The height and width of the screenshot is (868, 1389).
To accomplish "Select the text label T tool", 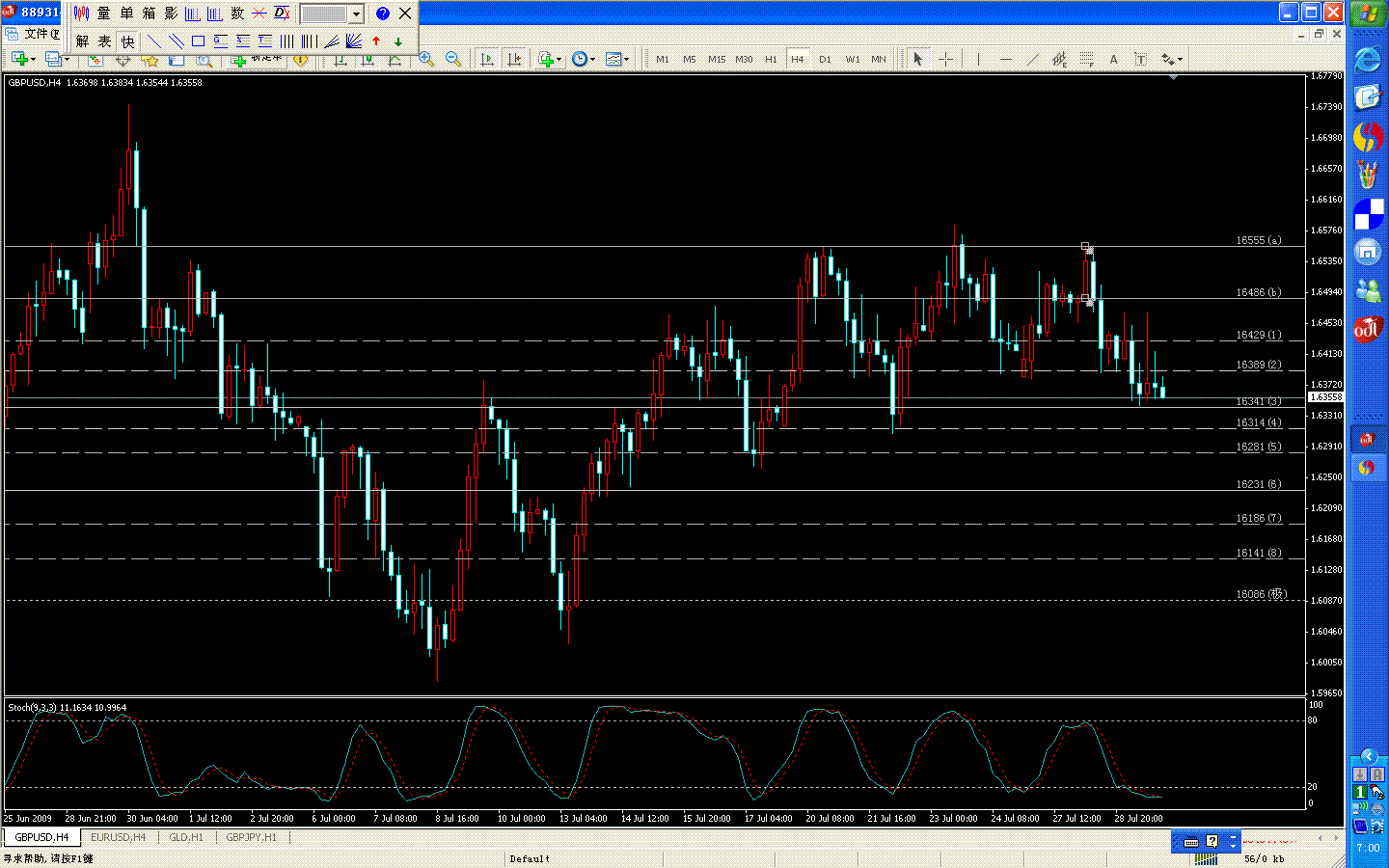I will click(x=1140, y=59).
